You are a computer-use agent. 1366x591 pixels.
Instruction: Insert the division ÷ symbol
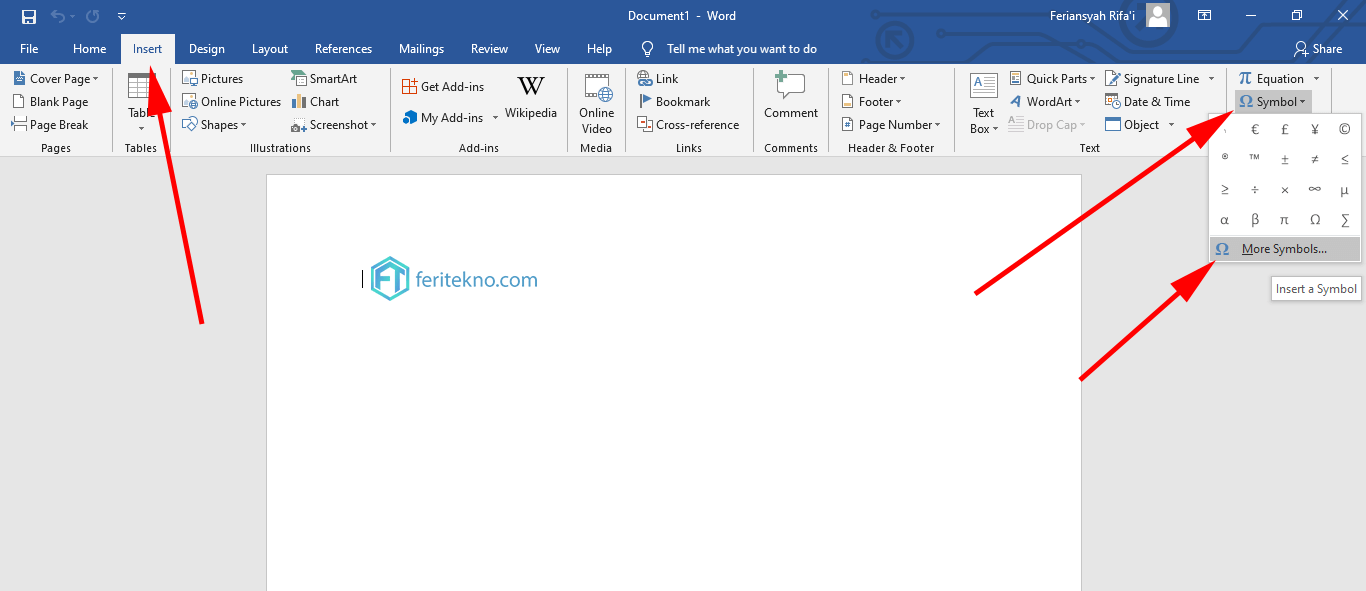coord(1255,189)
